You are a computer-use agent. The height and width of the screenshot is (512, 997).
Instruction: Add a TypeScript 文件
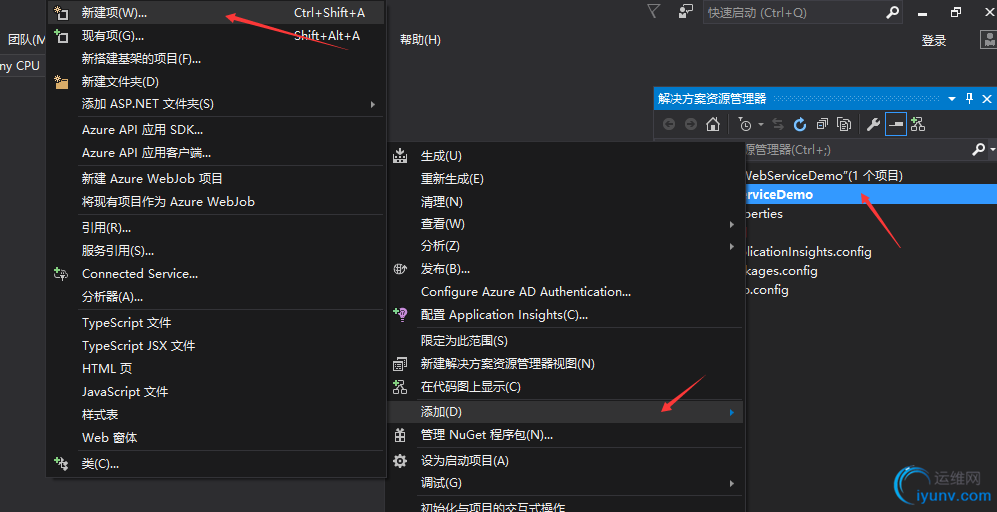[x=216, y=322]
